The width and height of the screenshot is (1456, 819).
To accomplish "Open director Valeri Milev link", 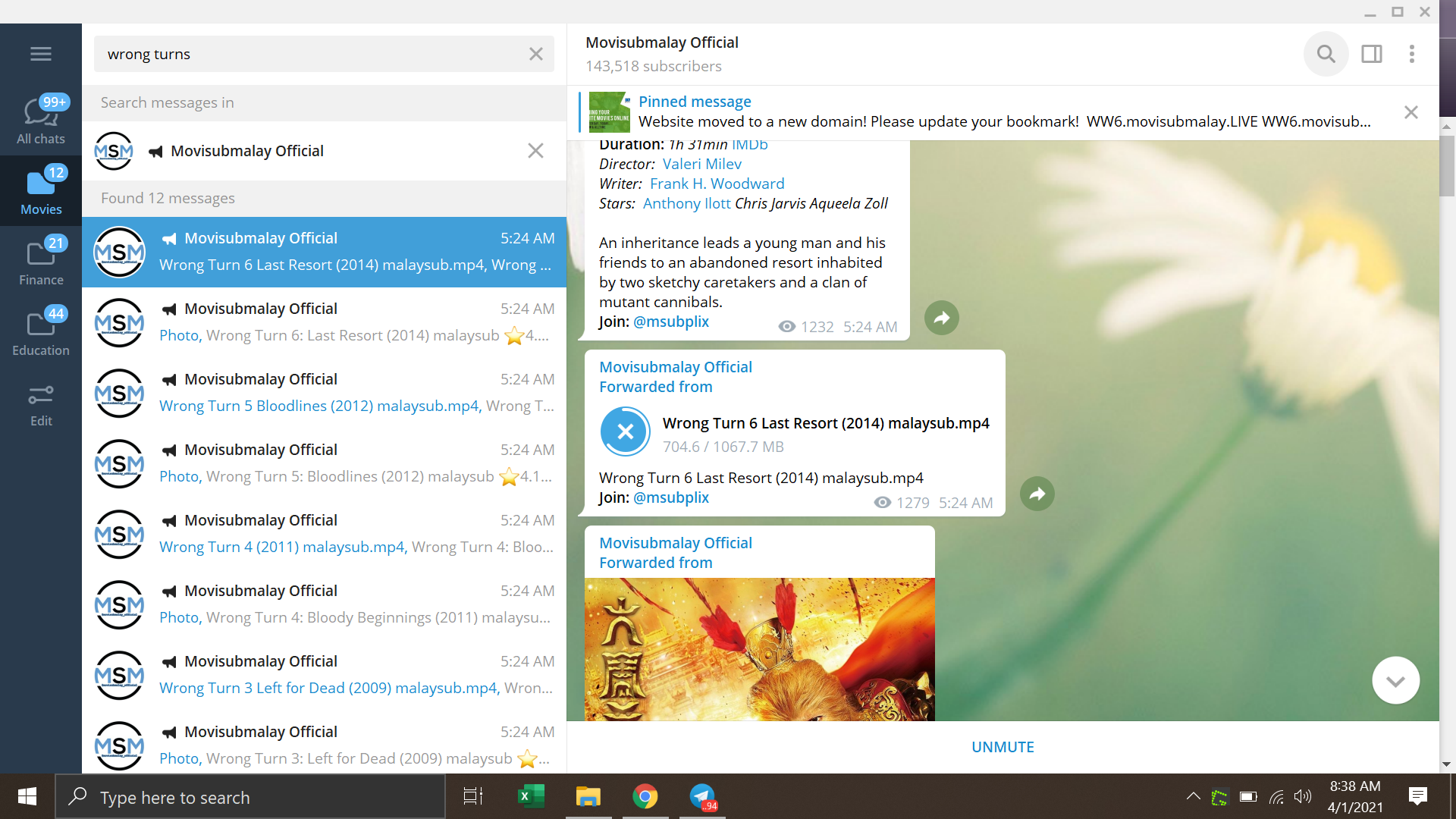I will click(x=702, y=164).
